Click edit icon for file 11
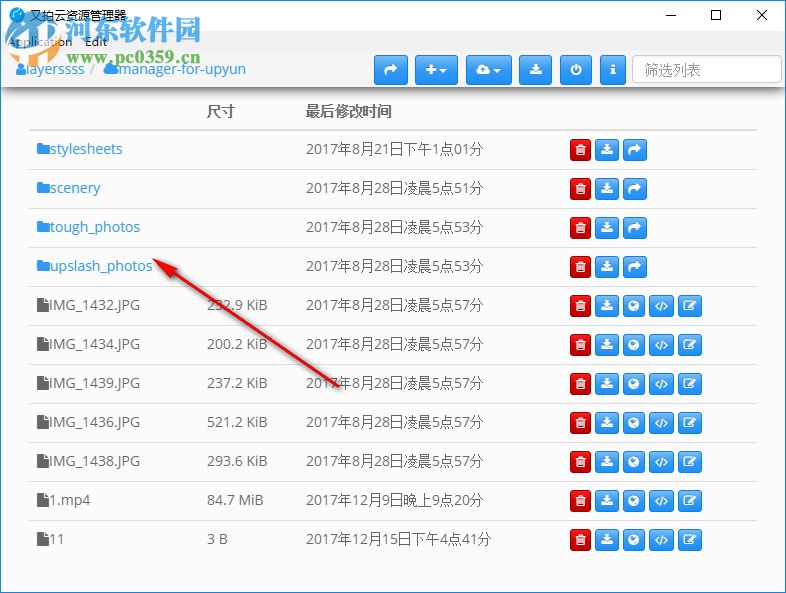Image resolution: width=786 pixels, height=593 pixels. (690, 540)
